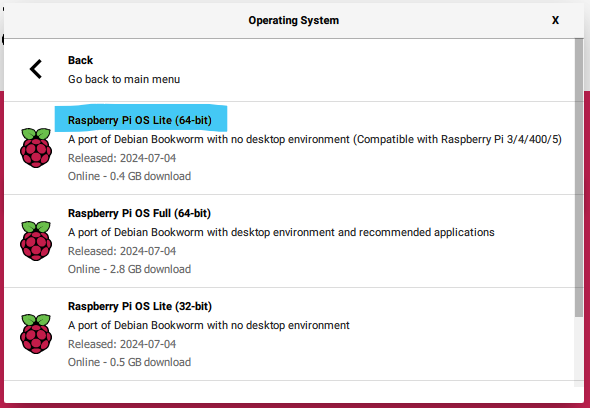Click raspberry icon beside OS Lite 64-bit

36,148
